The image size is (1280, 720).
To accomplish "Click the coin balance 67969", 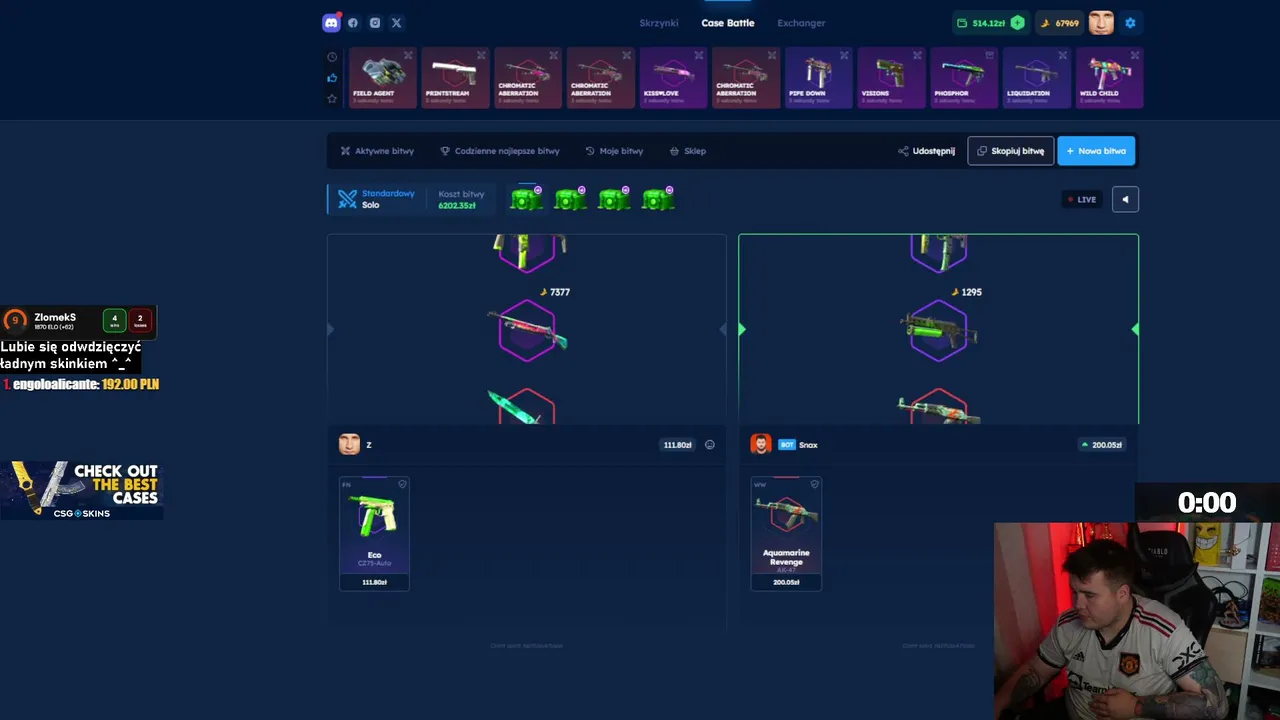I will (x=1060, y=23).
